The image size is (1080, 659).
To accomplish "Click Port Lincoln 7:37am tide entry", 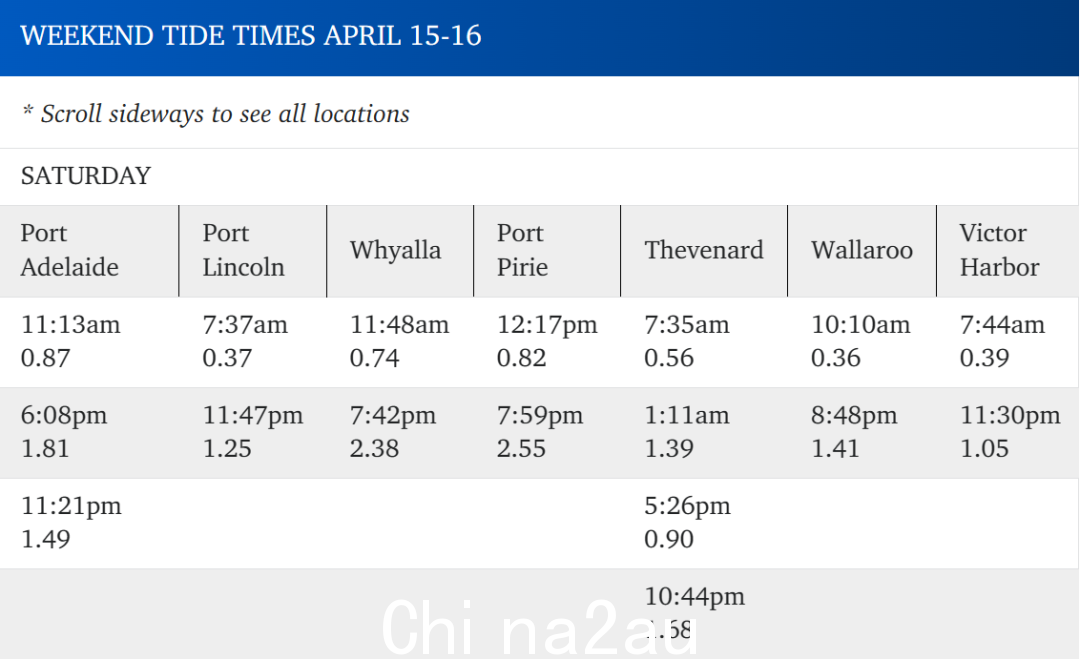I will click(253, 342).
